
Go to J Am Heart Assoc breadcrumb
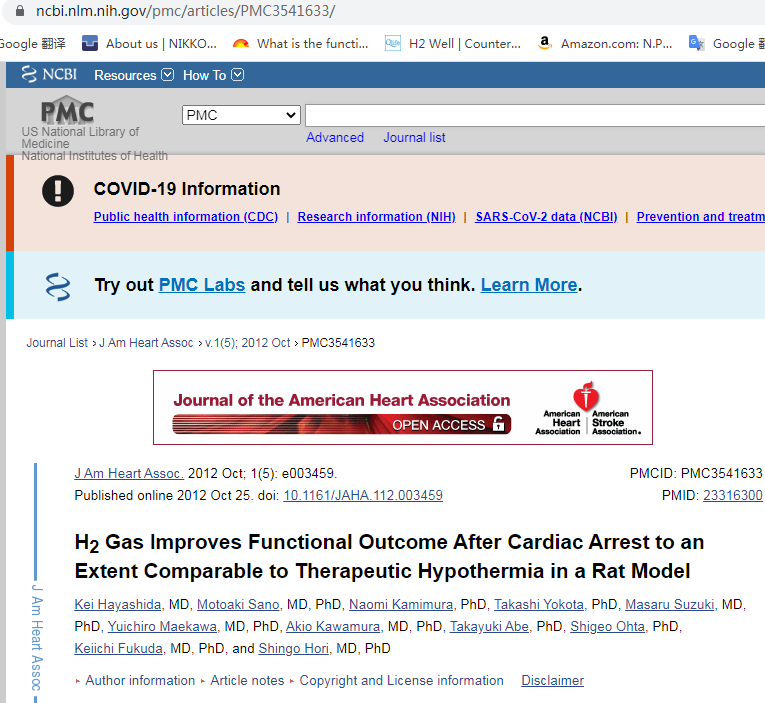(146, 343)
